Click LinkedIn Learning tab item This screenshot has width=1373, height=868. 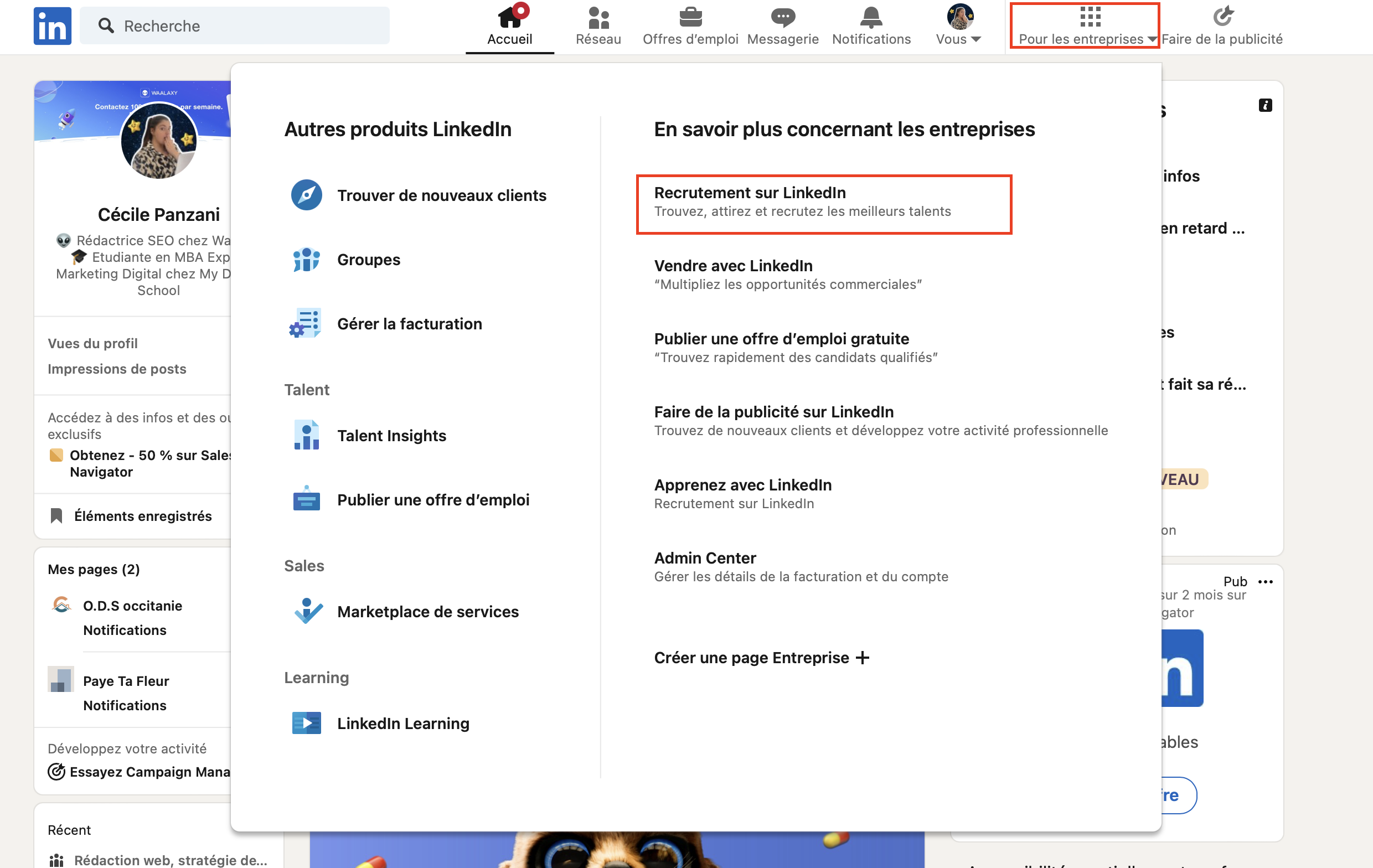click(x=403, y=722)
